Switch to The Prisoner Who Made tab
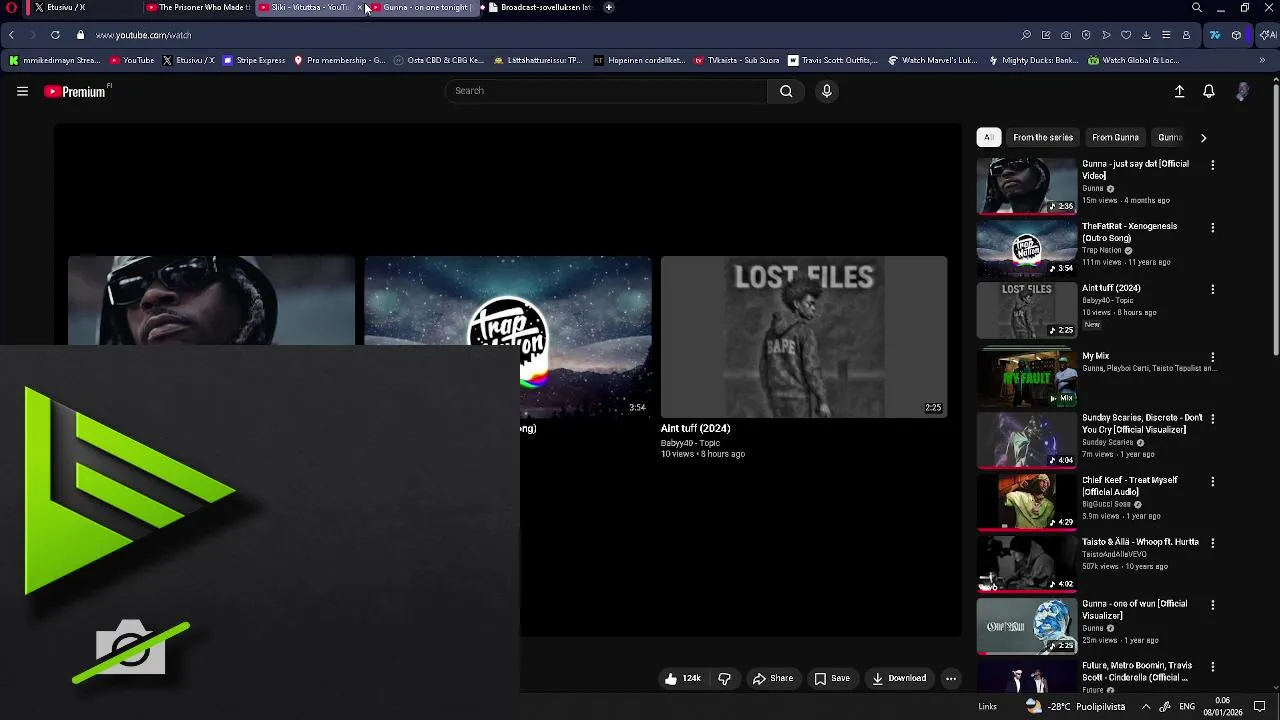1280x720 pixels. [x=198, y=7]
